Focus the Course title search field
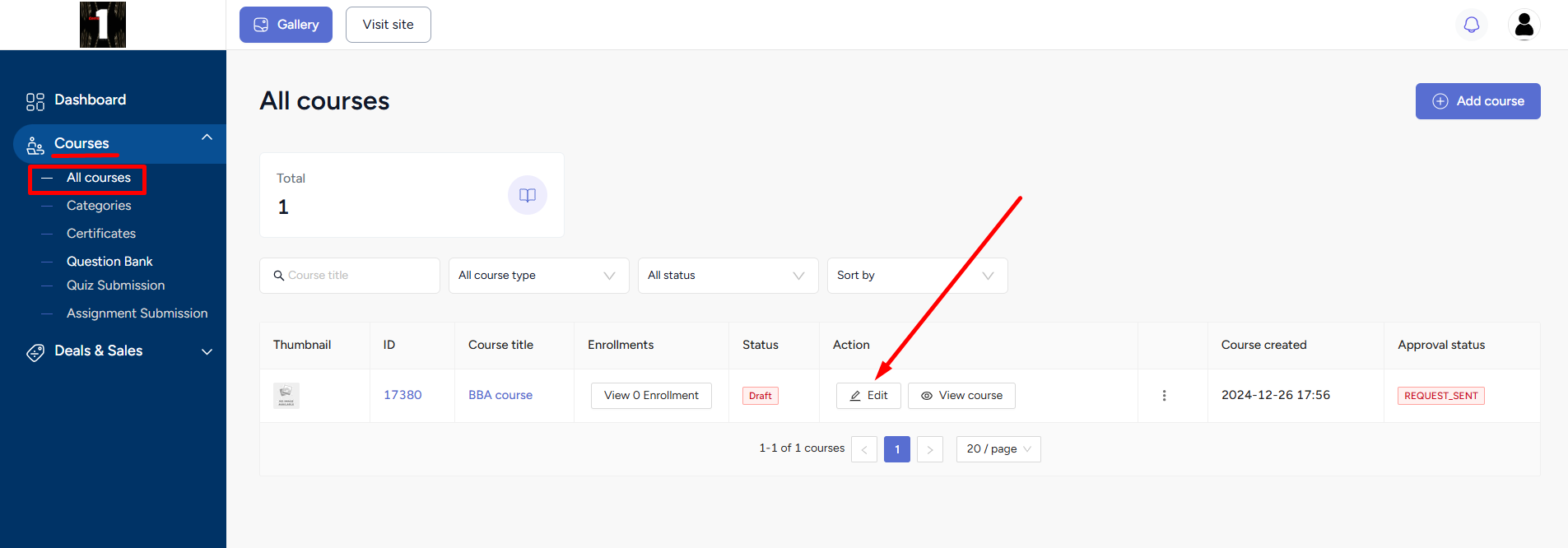The height and width of the screenshot is (548, 1568). 350,276
